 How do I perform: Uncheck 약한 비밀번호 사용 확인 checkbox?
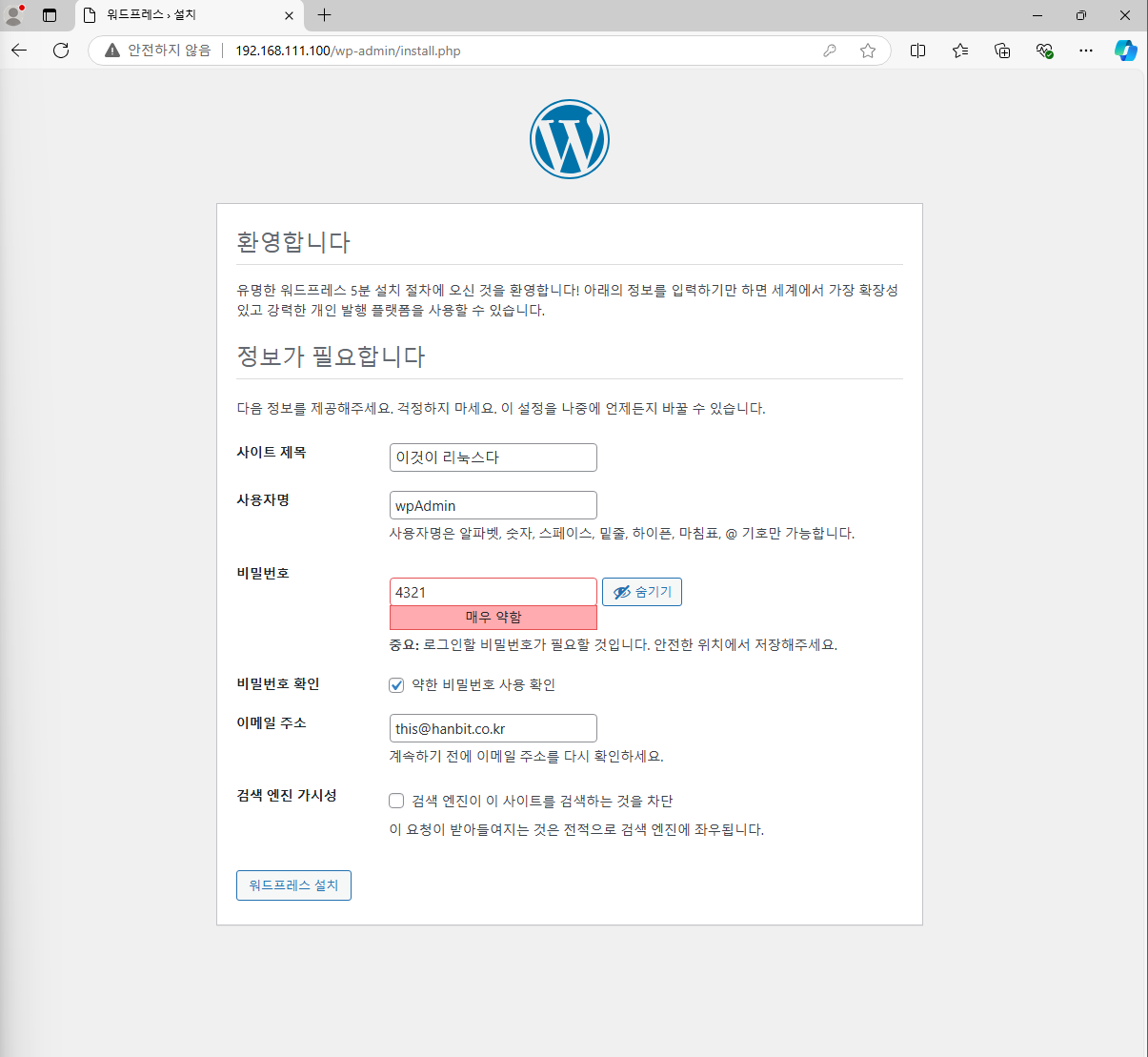coord(396,685)
